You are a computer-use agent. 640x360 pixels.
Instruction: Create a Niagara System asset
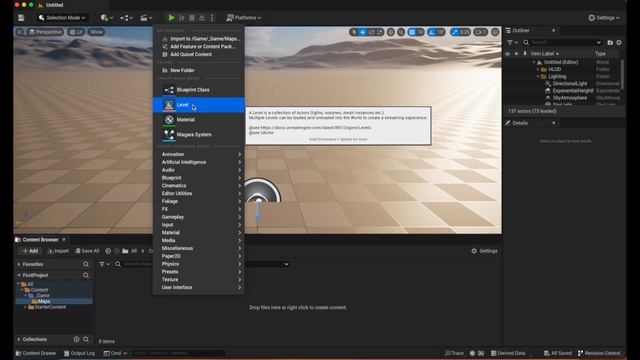[199, 134]
